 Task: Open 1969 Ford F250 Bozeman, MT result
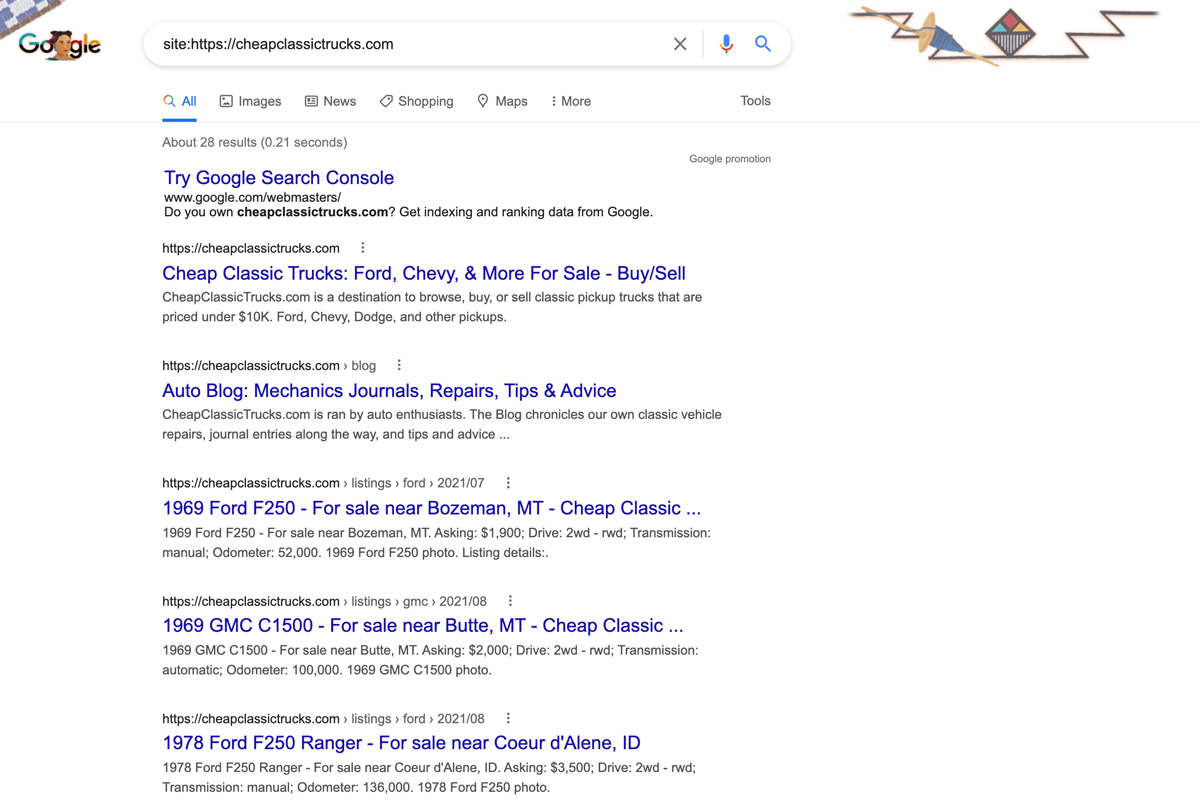[x=432, y=508]
